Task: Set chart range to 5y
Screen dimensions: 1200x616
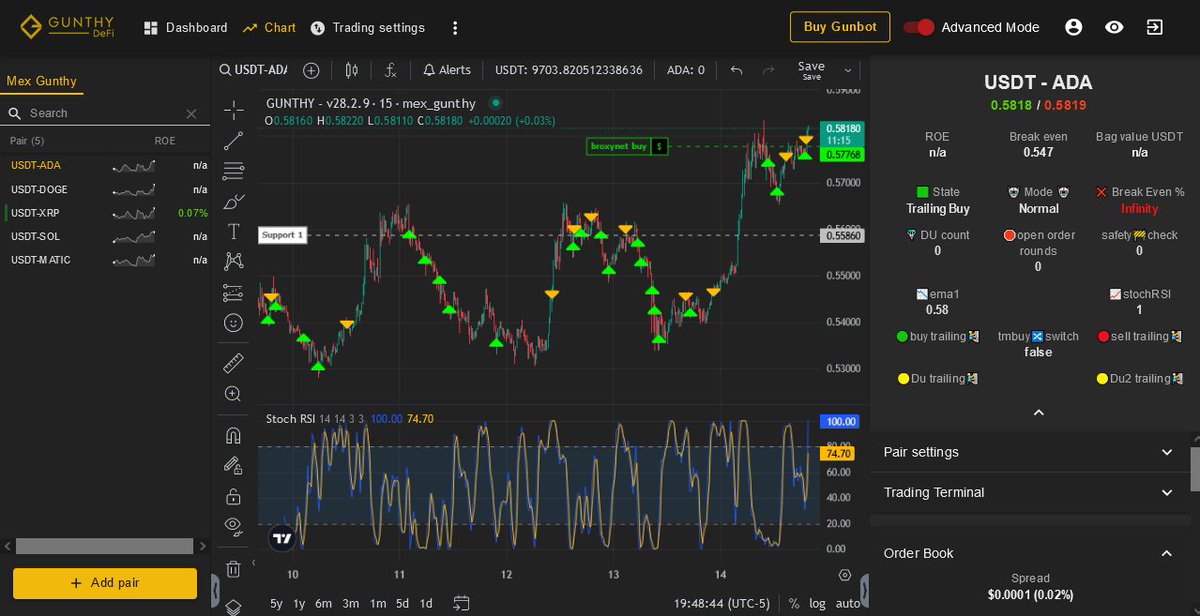Action: tap(277, 603)
